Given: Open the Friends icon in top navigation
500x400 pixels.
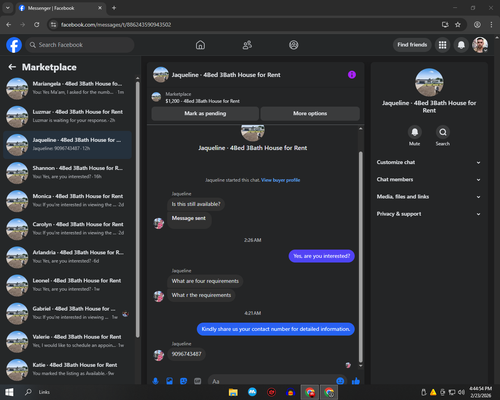Looking at the screenshot, I should click(247, 45).
